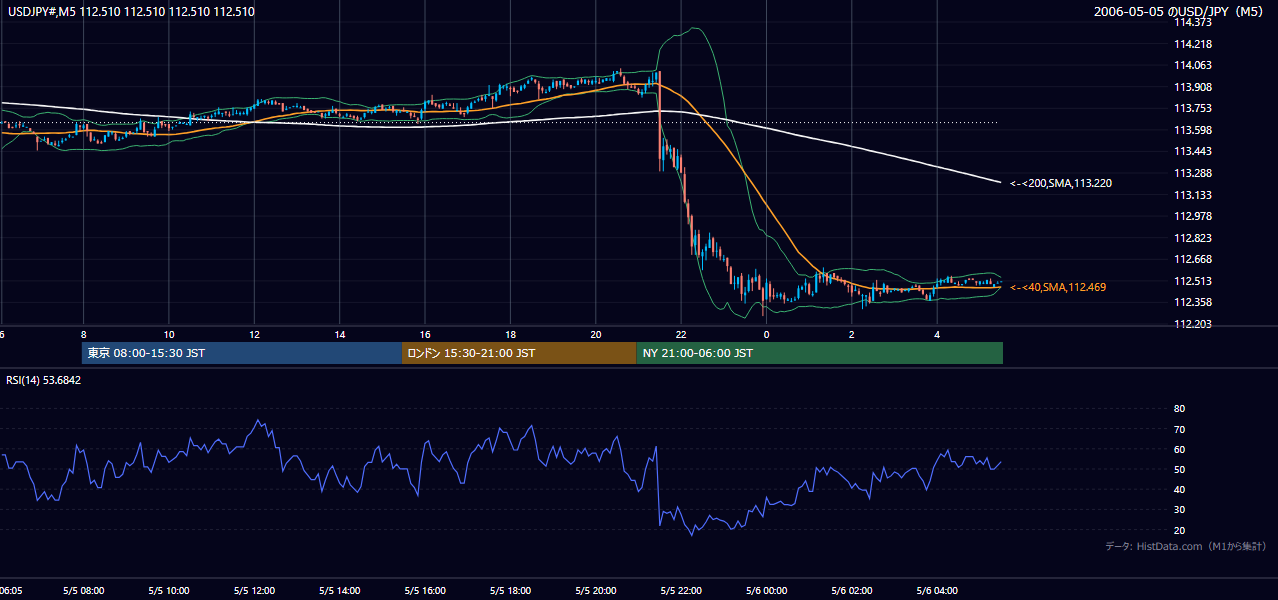1278x600 pixels.
Task: Click the RSI scale value 30
Action: (x=1179, y=510)
